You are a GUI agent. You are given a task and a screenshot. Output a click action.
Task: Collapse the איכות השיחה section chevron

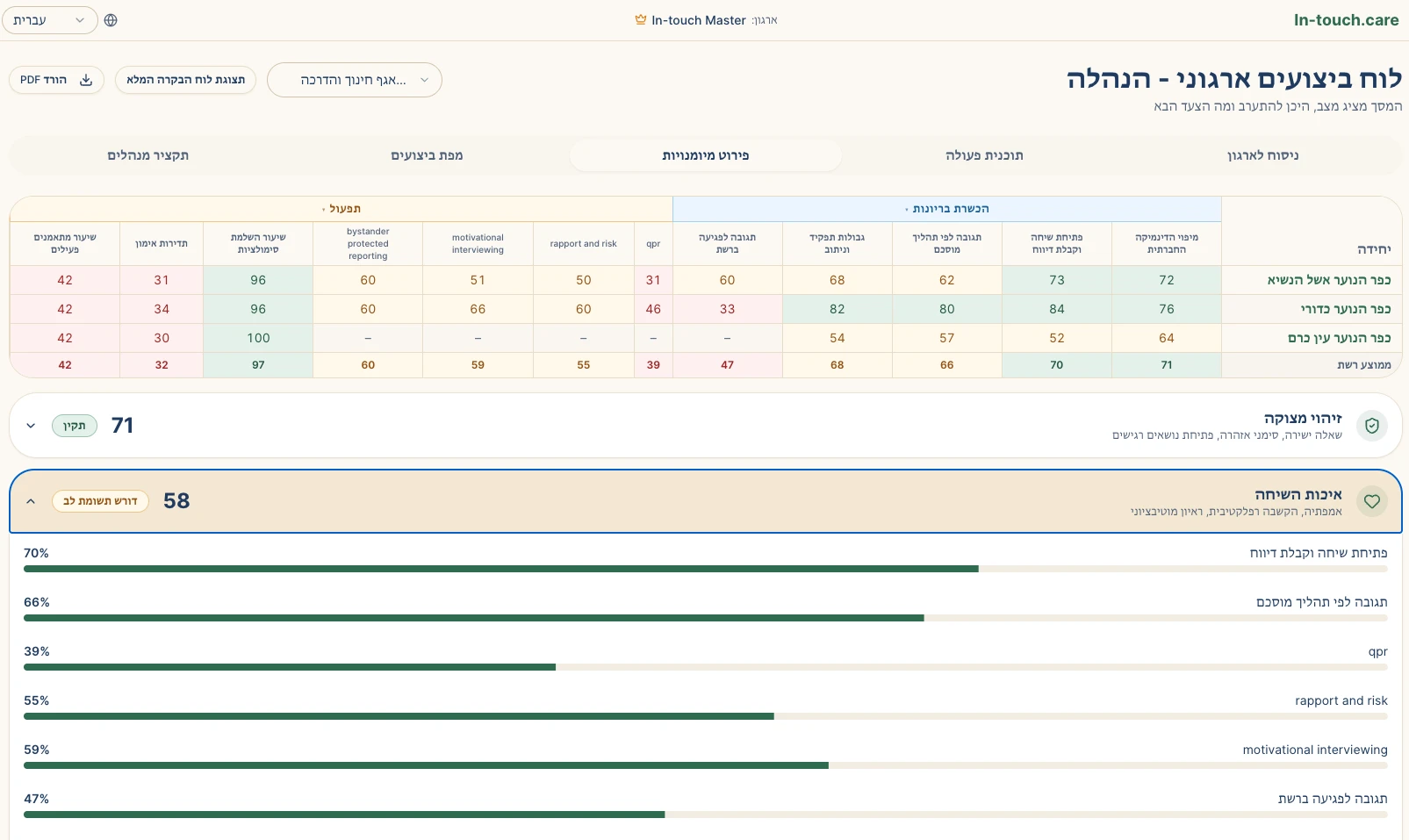[31, 501]
